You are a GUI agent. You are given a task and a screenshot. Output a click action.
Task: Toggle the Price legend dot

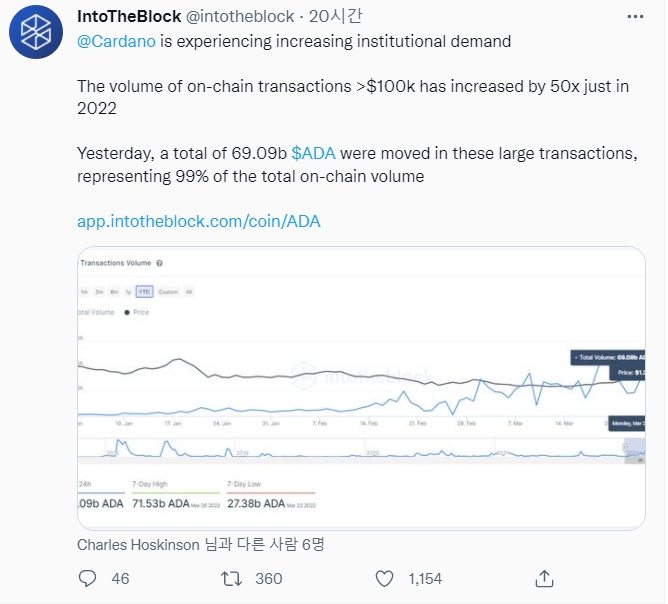point(127,312)
